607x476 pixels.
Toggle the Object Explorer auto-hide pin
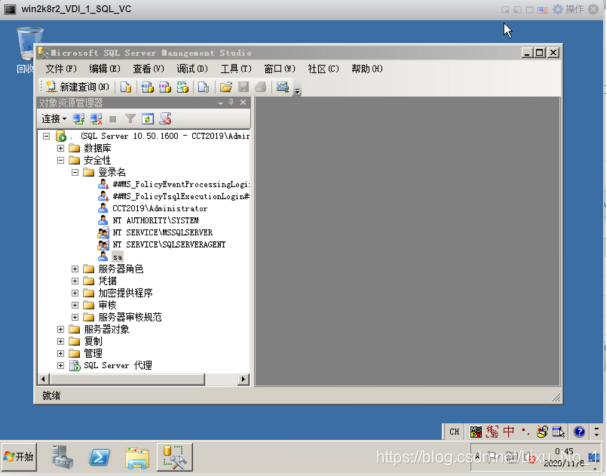tap(231, 102)
